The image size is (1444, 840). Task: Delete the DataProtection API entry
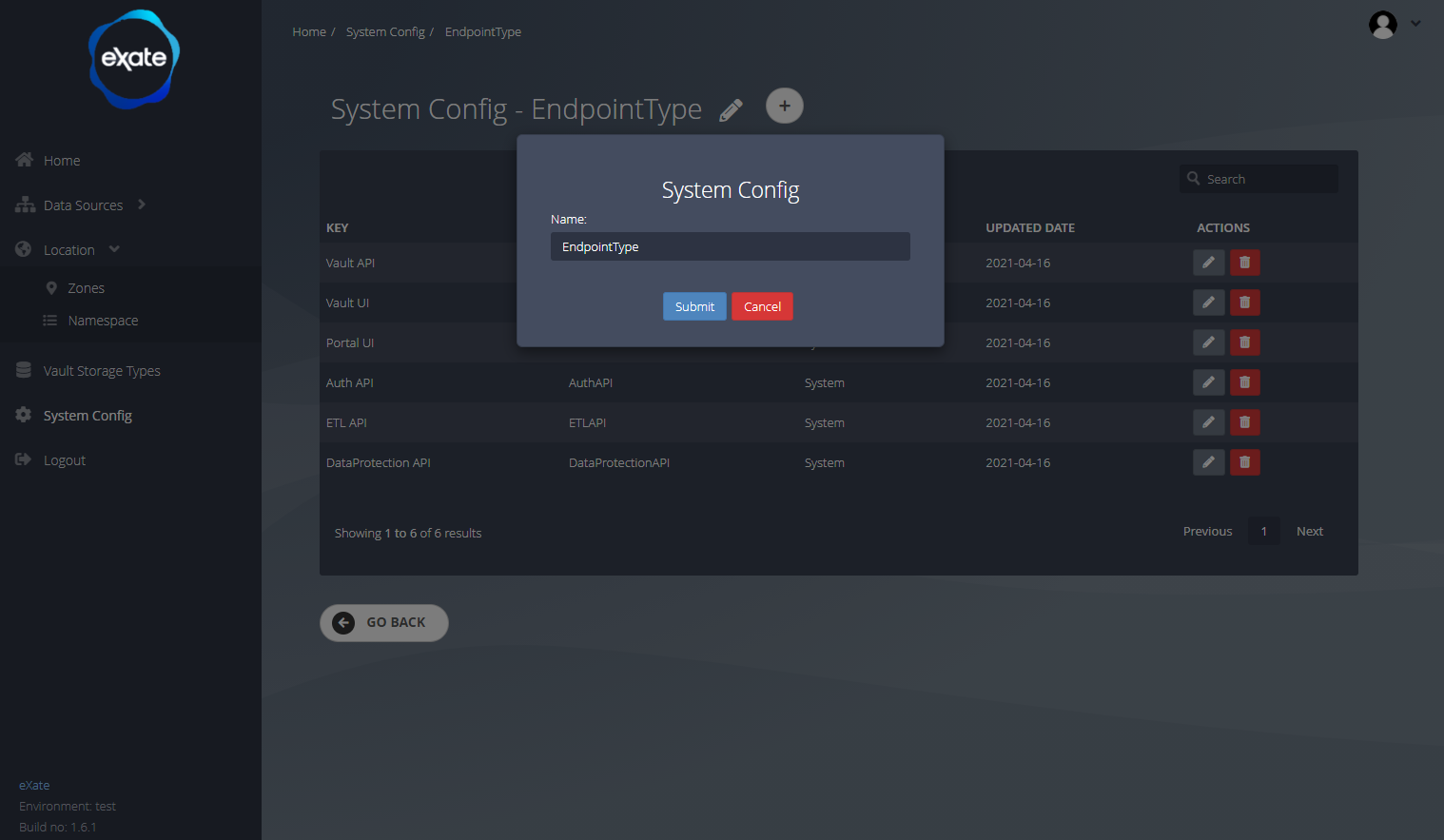tap(1244, 462)
